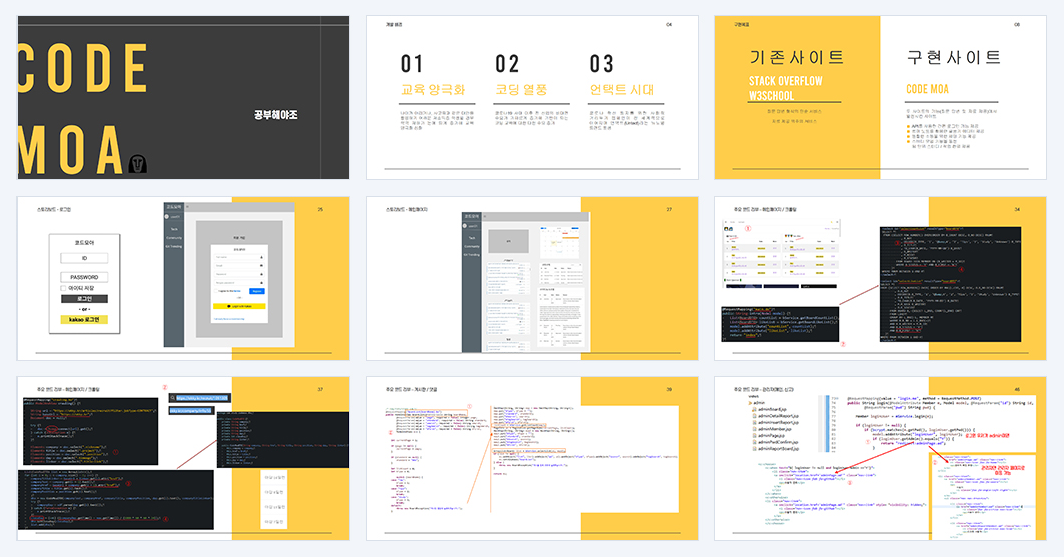Click the 언택트 시대 heading
The height and width of the screenshot is (557, 1064).
click(622, 90)
